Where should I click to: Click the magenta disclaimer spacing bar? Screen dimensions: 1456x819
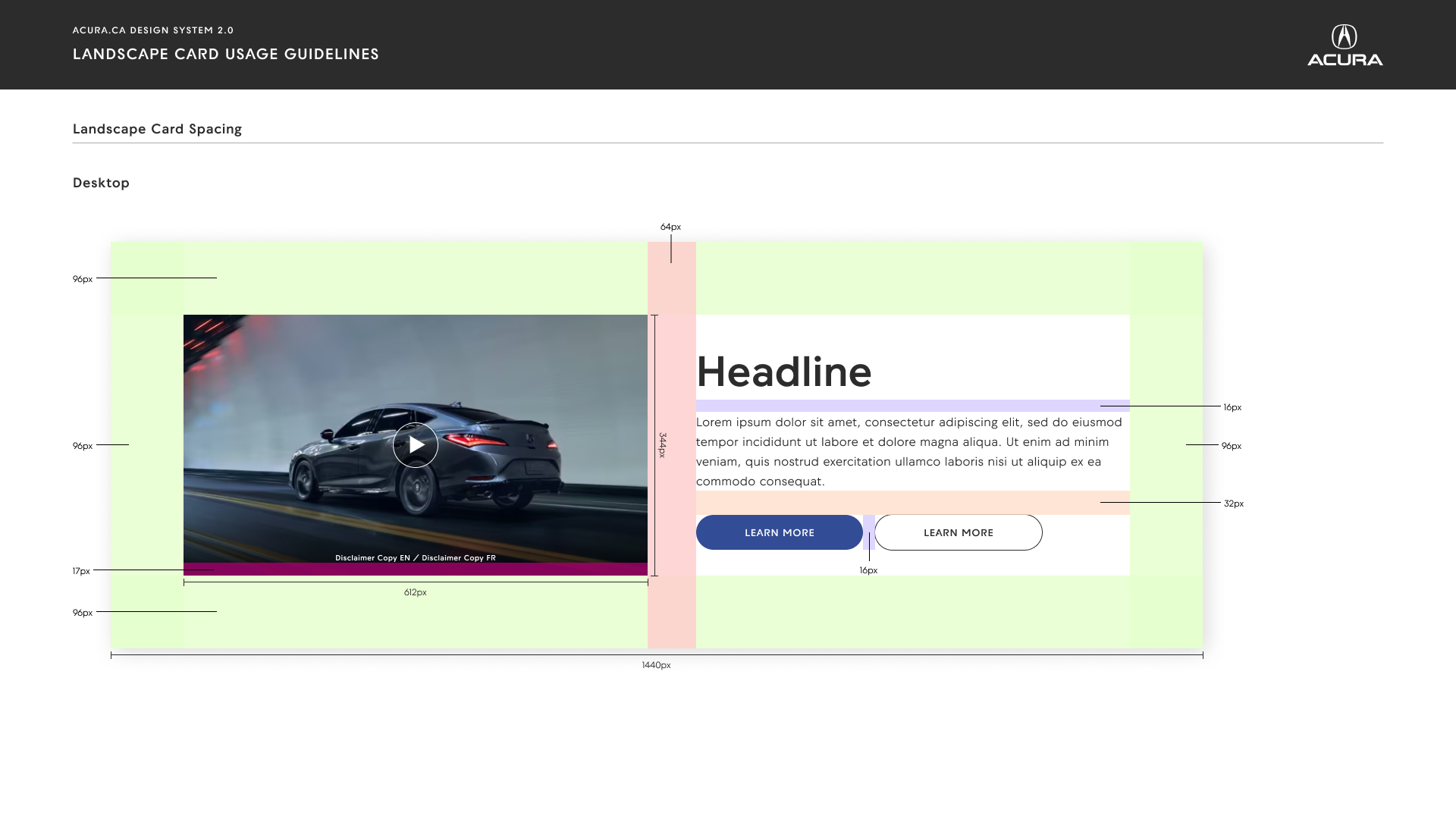pos(416,569)
